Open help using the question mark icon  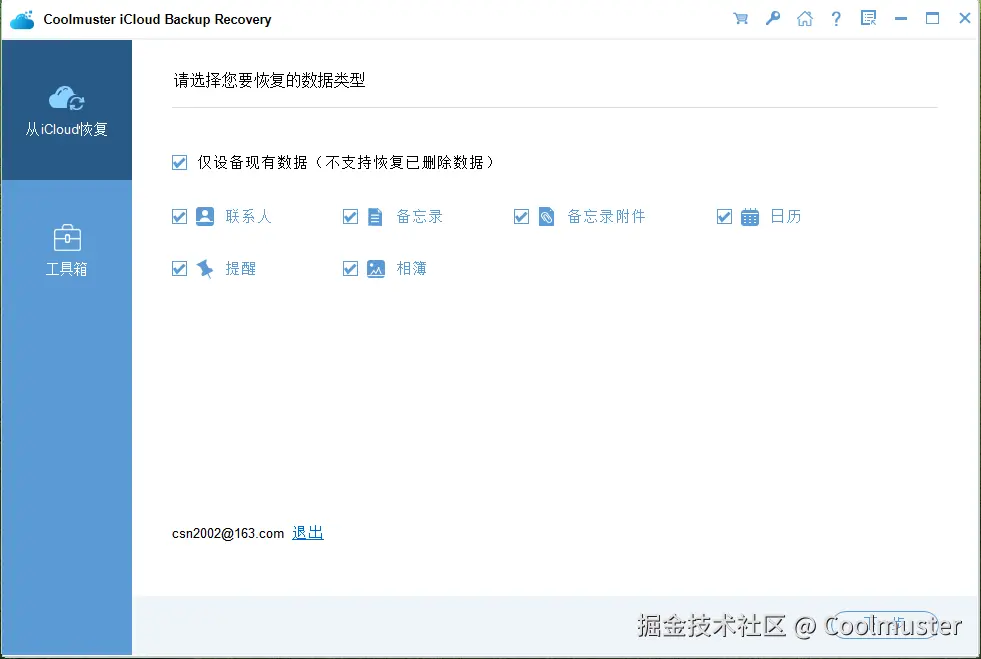coord(836,18)
